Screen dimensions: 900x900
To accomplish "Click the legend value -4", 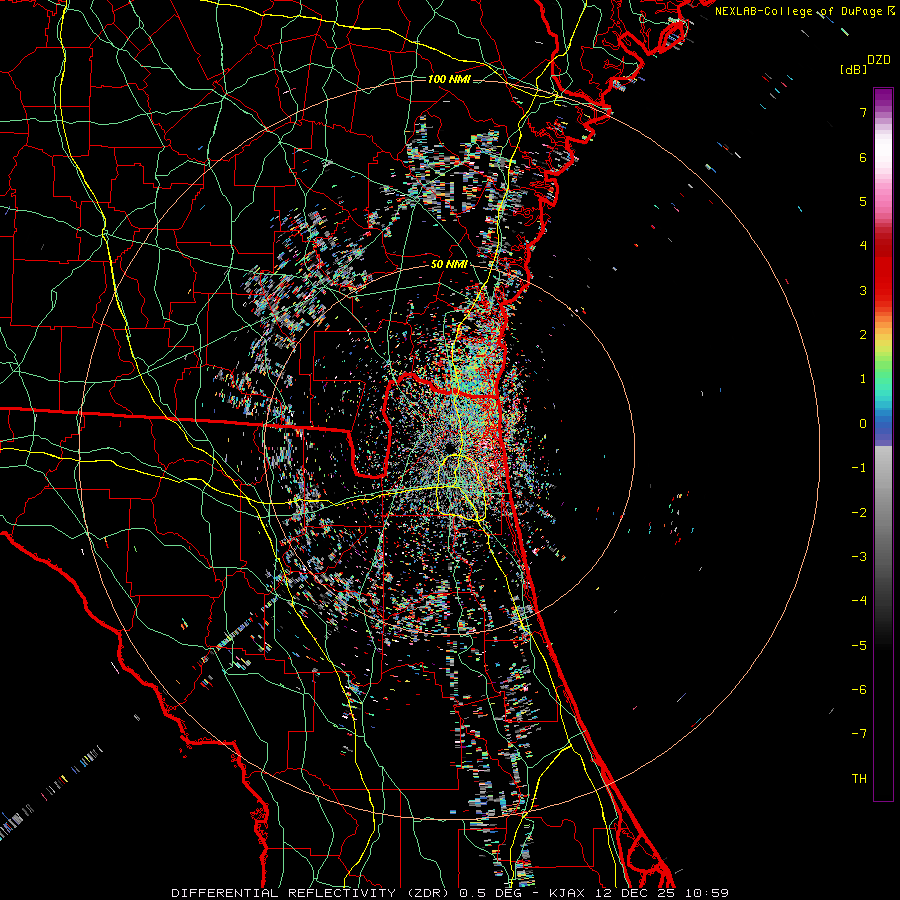I will coord(859,601).
